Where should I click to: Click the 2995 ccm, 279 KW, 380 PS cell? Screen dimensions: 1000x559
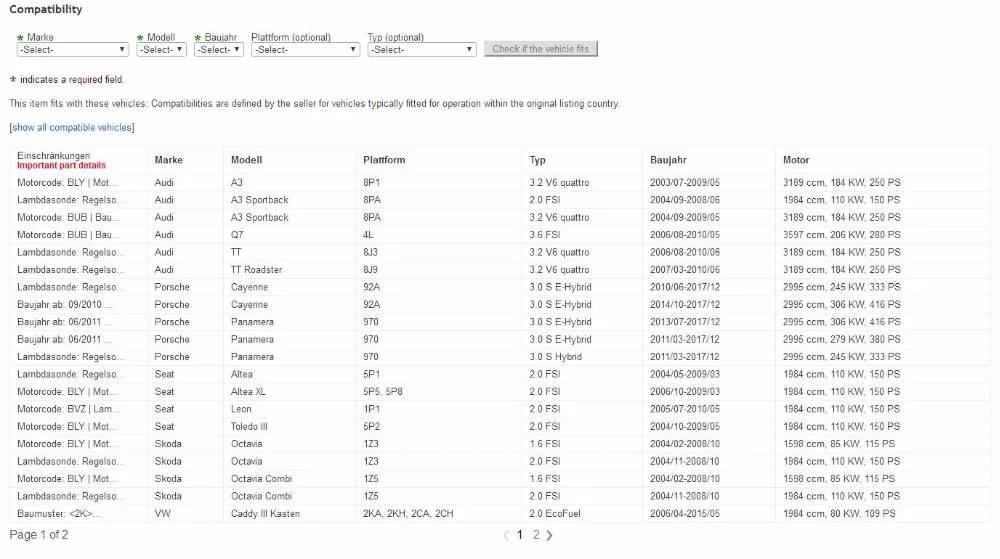point(842,340)
